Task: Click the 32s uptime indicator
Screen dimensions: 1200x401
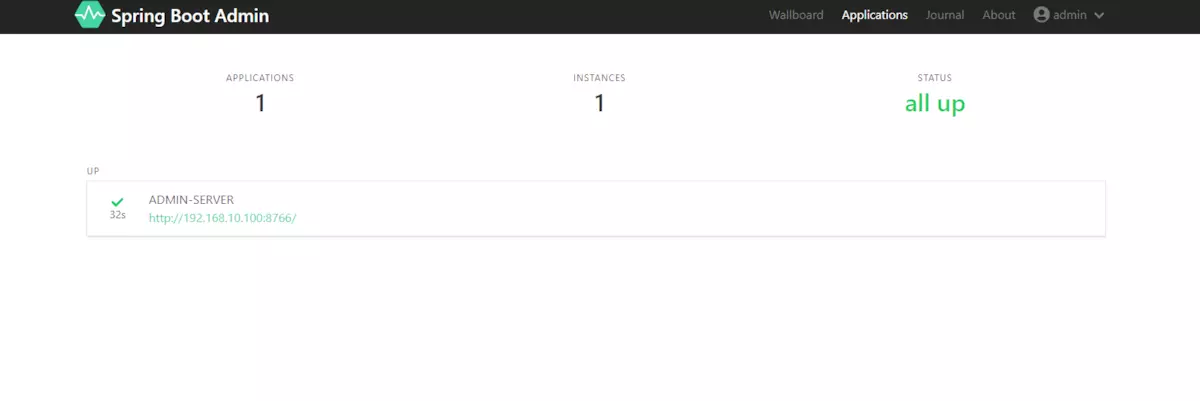Action: tap(118, 215)
